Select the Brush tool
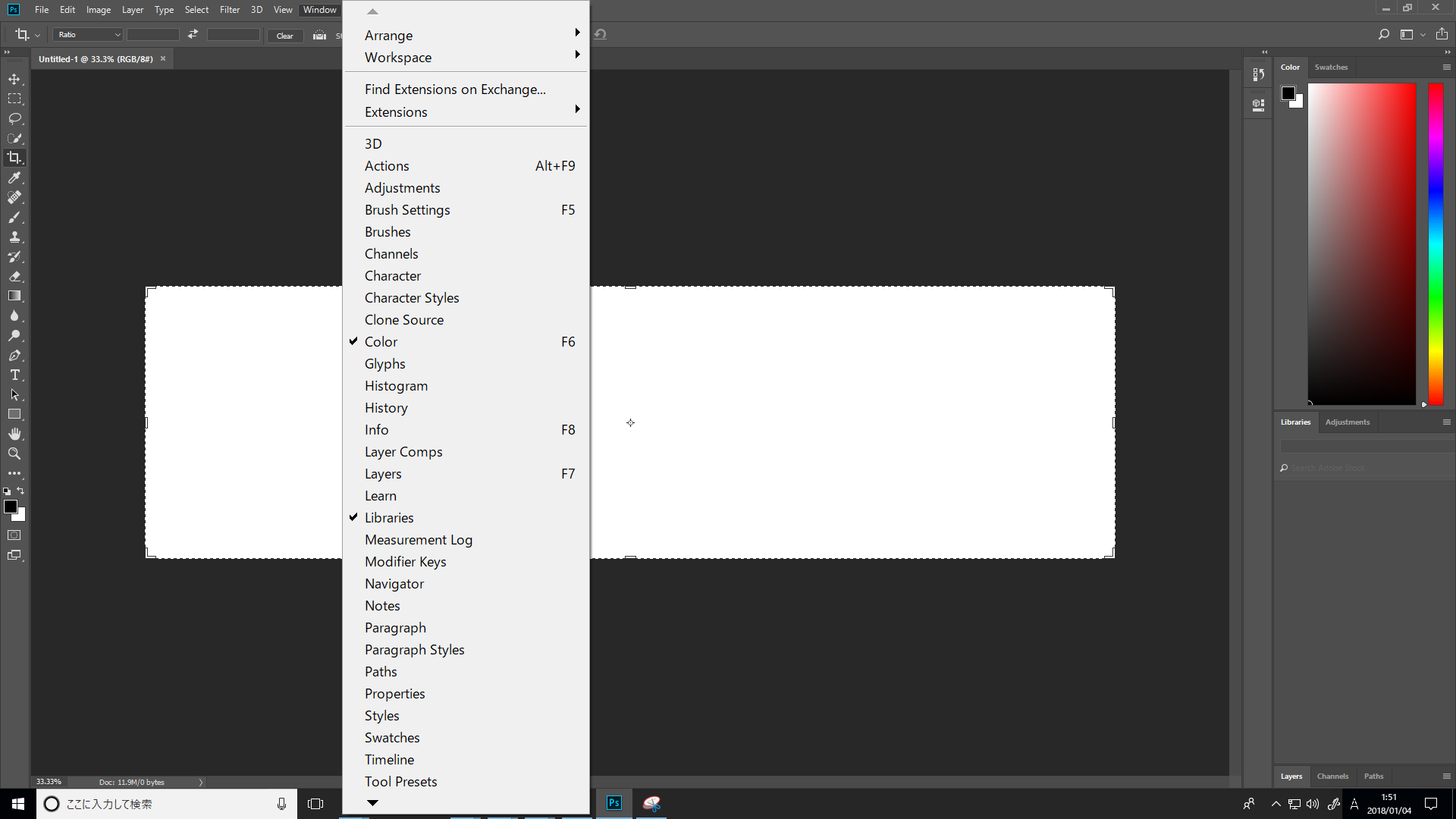 click(x=14, y=217)
